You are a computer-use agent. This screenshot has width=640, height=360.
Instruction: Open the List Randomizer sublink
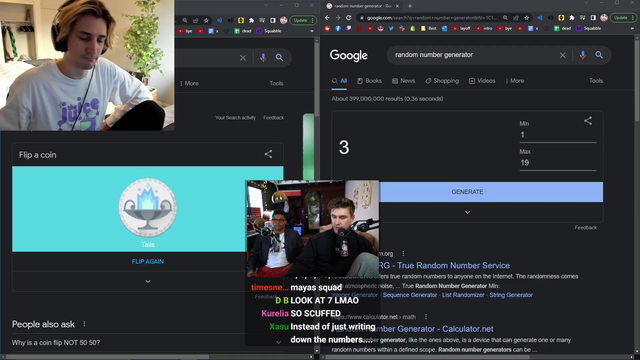[x=463, y=295]
